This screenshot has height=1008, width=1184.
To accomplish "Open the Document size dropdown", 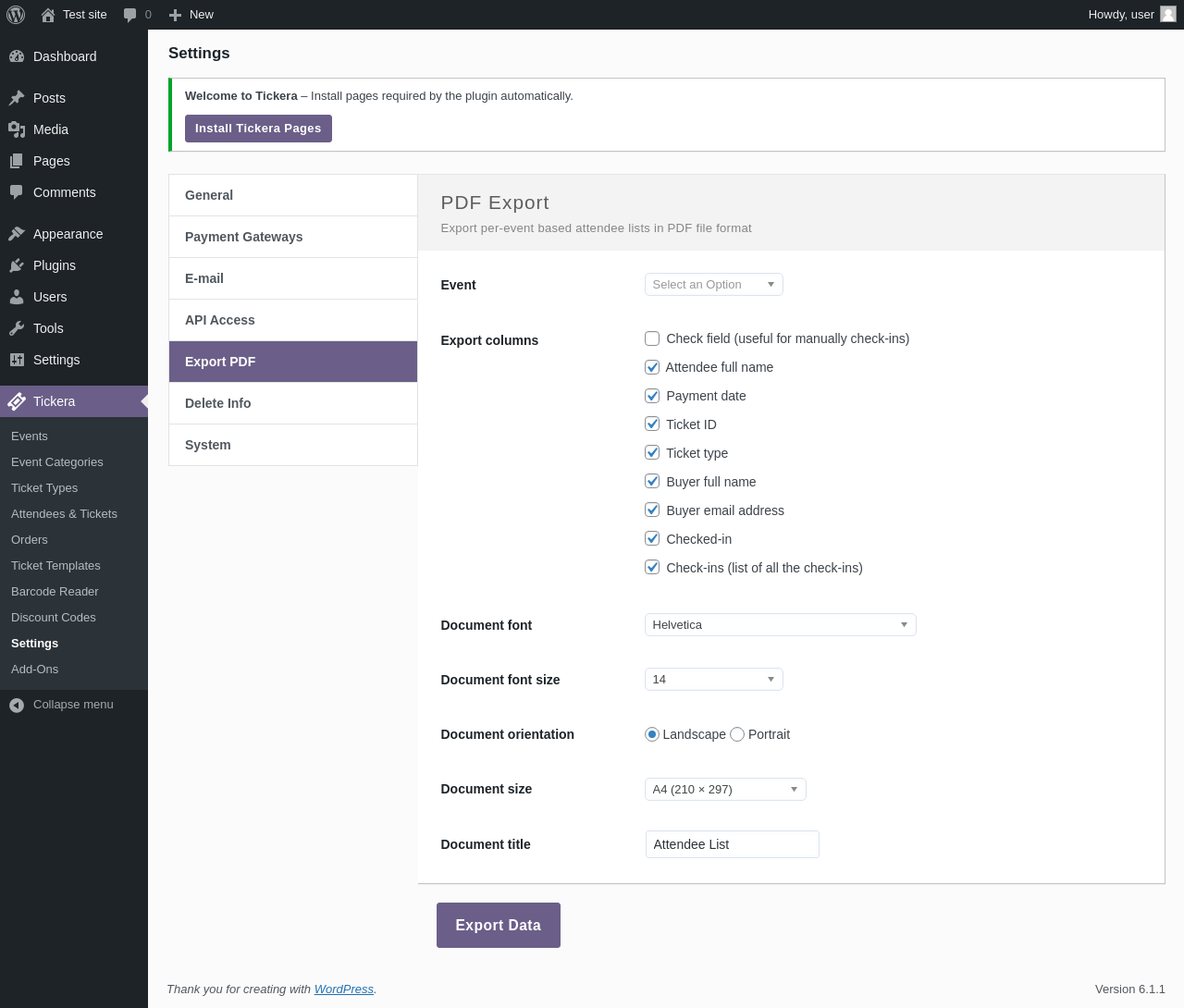I will [x=725, y=789].
